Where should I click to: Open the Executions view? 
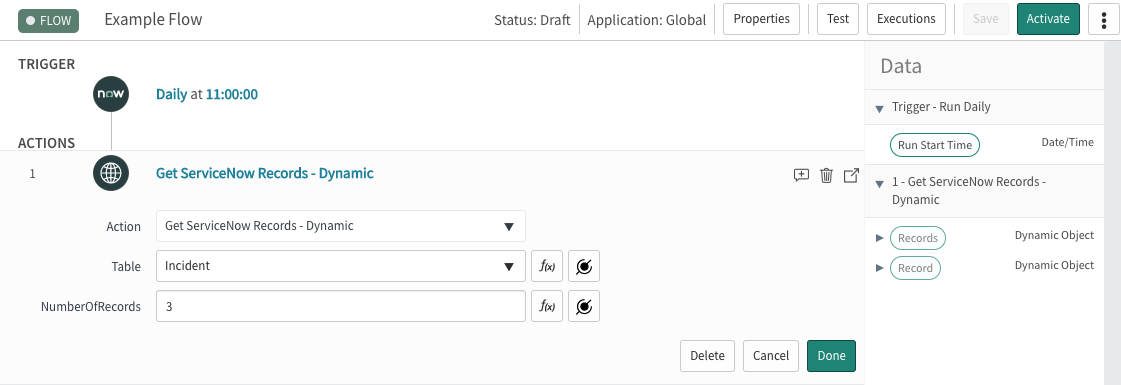pyautogui.click(x=907, y=19)
